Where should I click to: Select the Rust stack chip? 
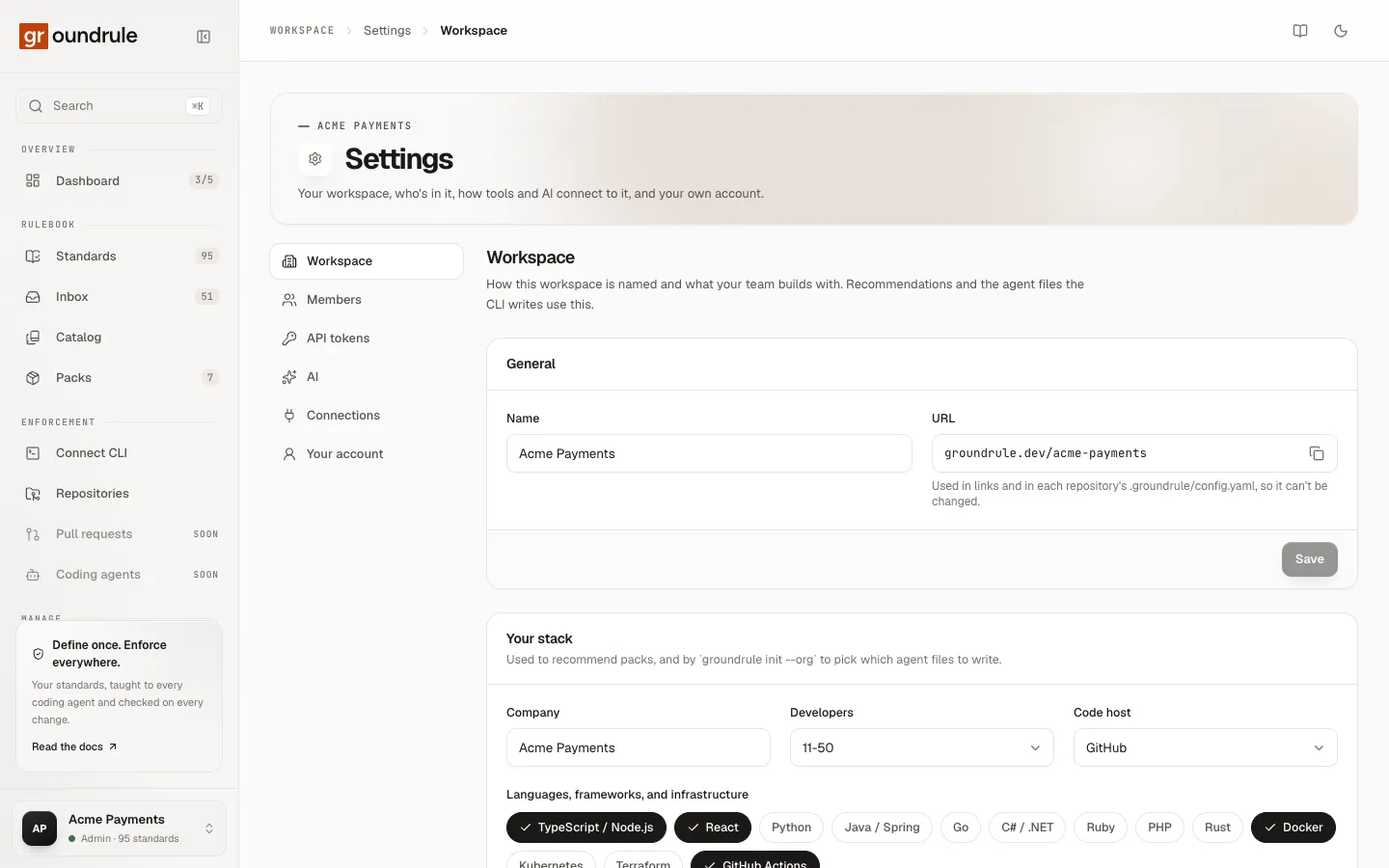[1217, 827]
